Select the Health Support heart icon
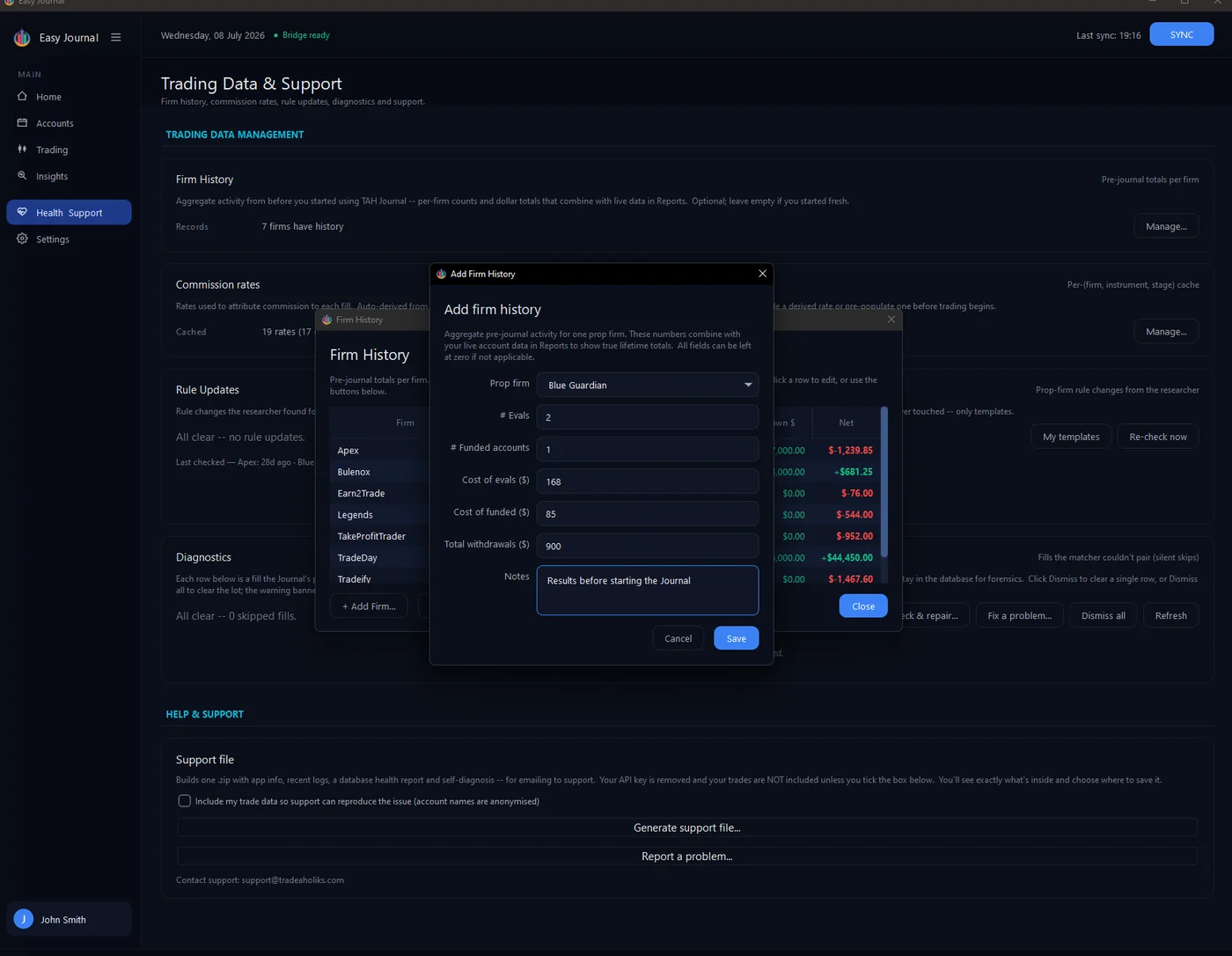Screen dimensions: 1232x956 click(x=23, y=212)
